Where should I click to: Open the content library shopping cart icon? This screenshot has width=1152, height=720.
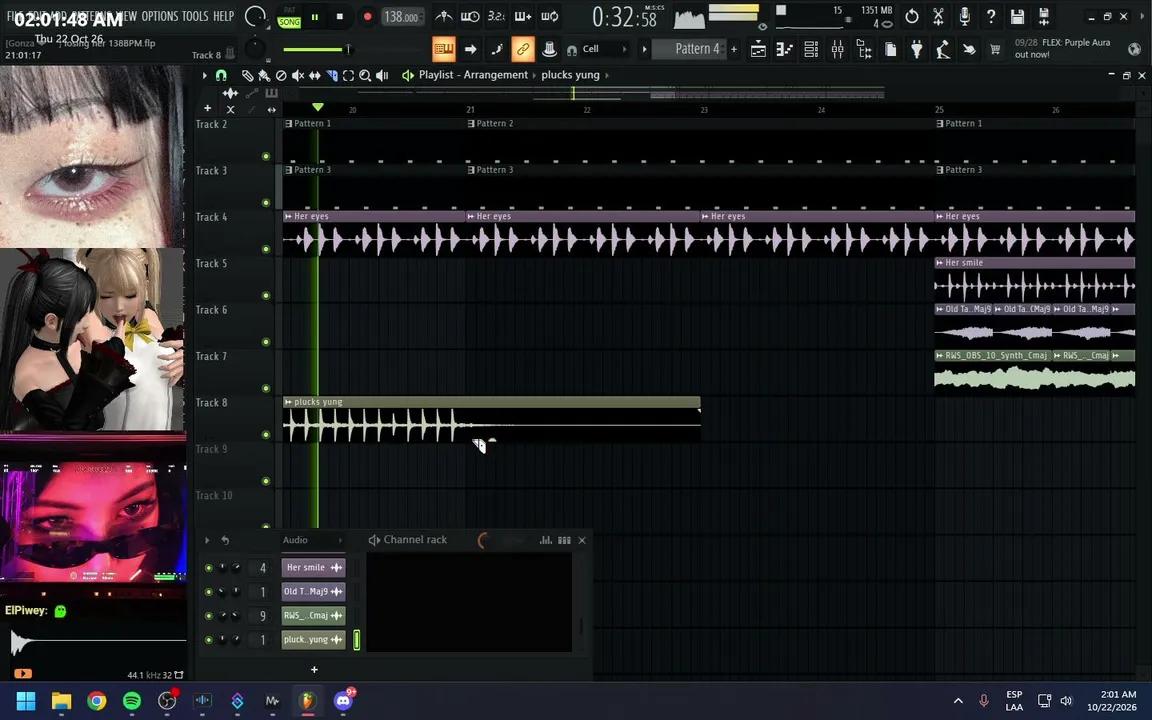pos(996,50)
